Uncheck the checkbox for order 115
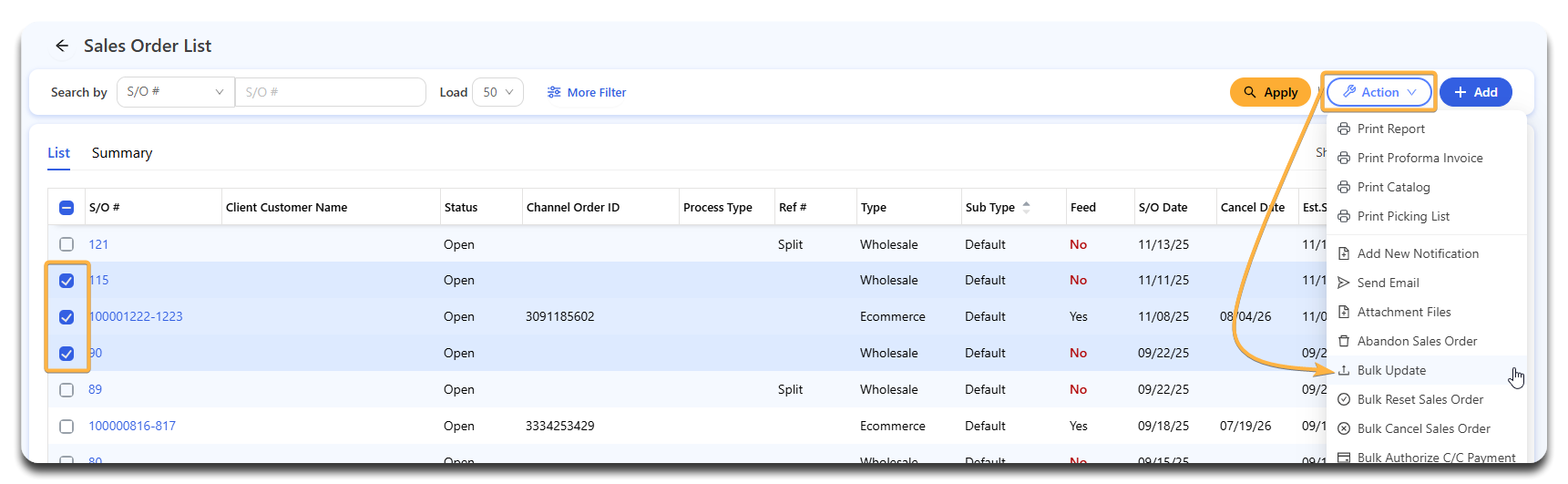 [x=67, y=281]
